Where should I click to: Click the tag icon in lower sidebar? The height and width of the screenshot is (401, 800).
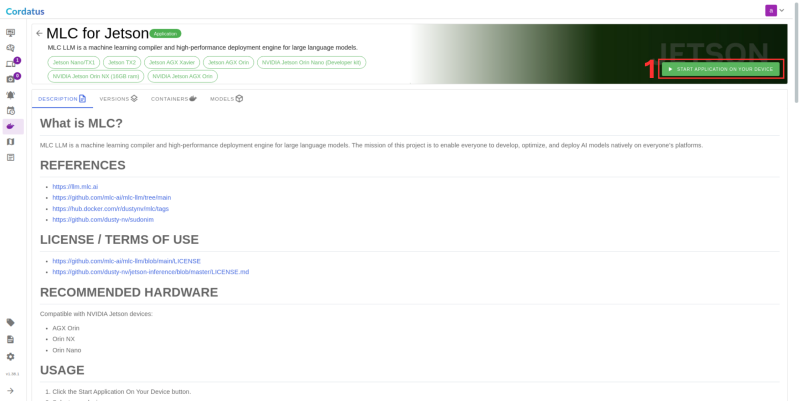pos(11,322)
